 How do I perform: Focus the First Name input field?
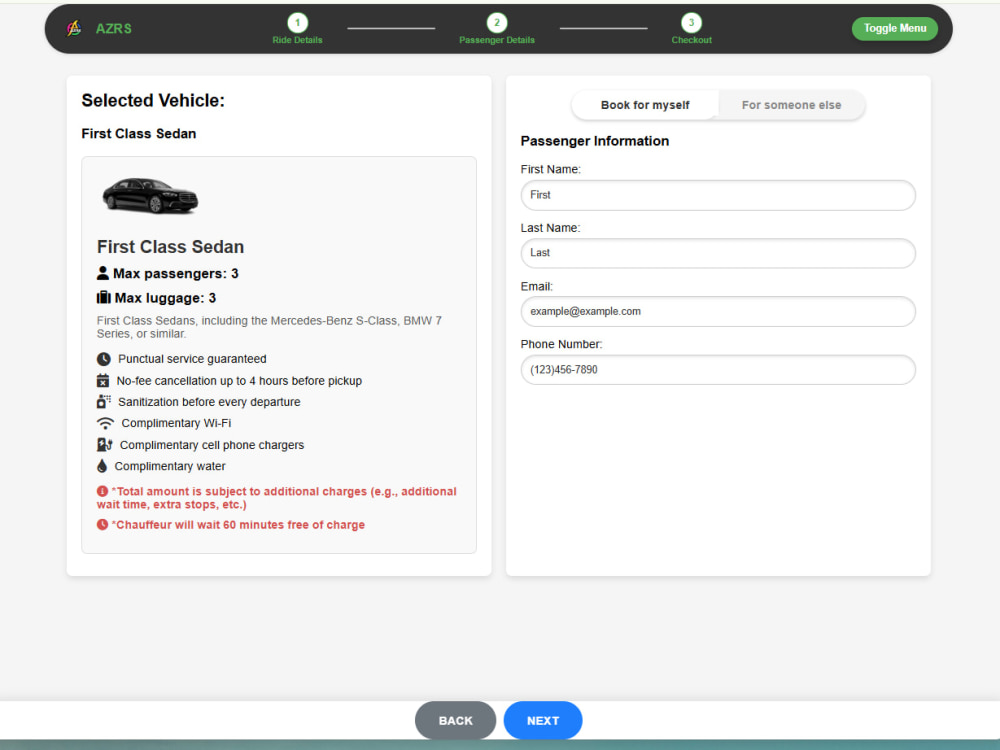pyautogui.click(x=718, y=195)
